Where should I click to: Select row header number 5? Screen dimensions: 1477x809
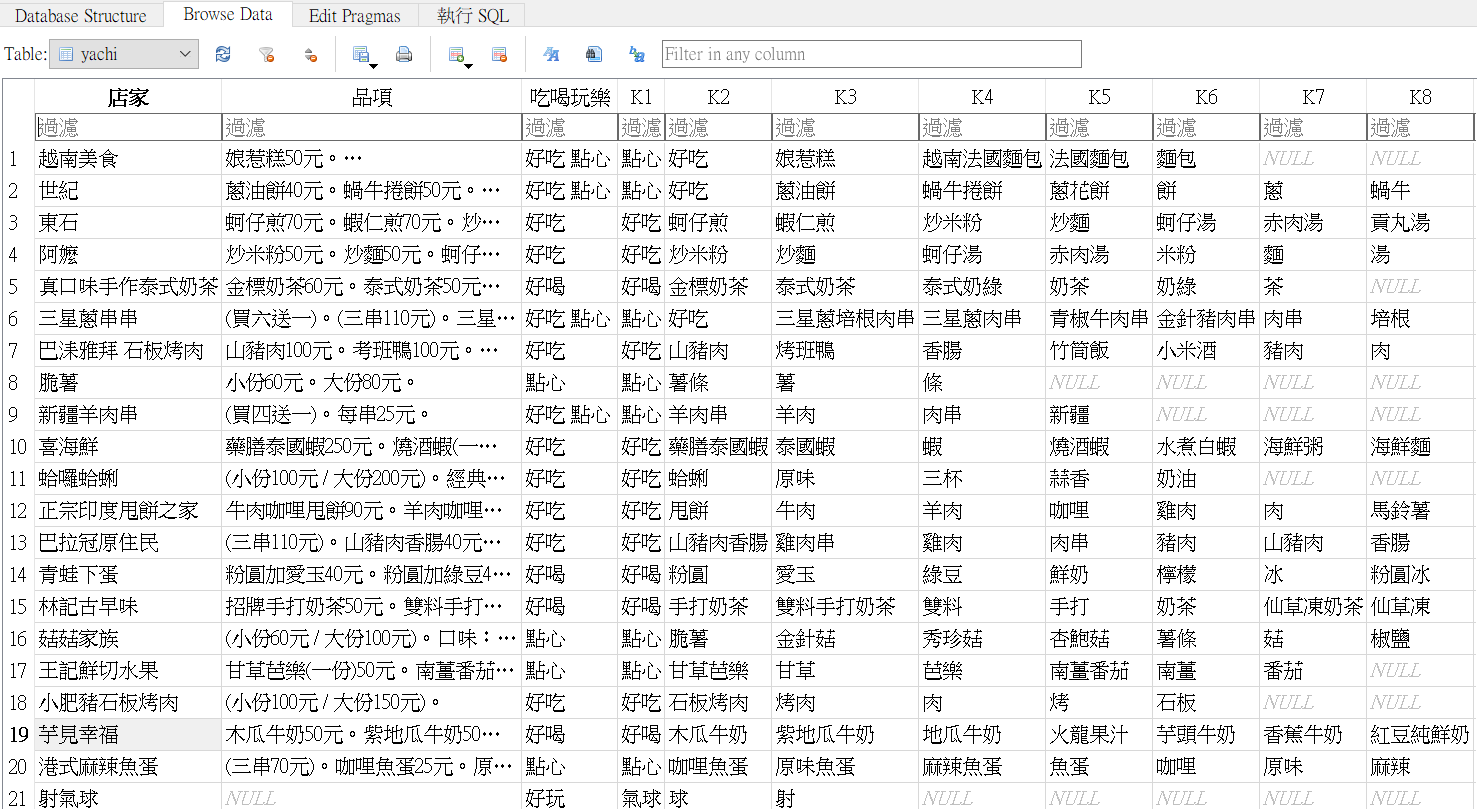(x=18, y=287)
